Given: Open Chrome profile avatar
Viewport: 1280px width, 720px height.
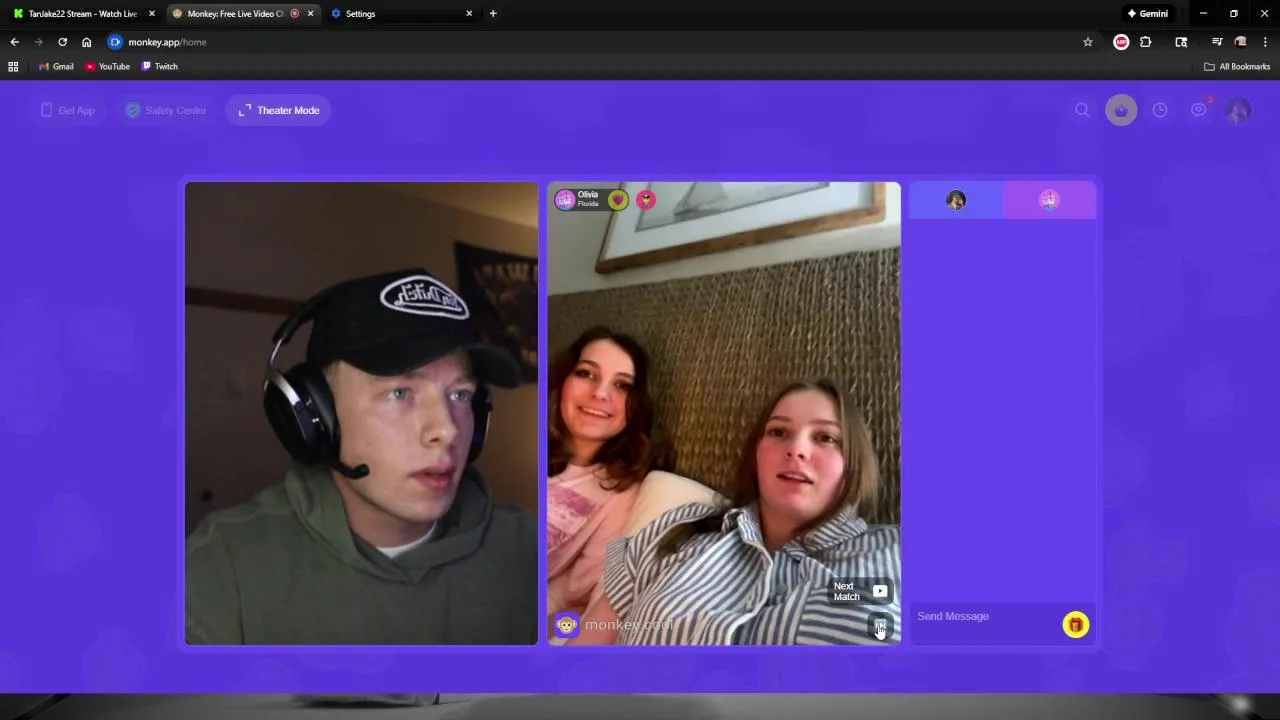Looking at the screenshot, I should click(x=1241, y=42).
